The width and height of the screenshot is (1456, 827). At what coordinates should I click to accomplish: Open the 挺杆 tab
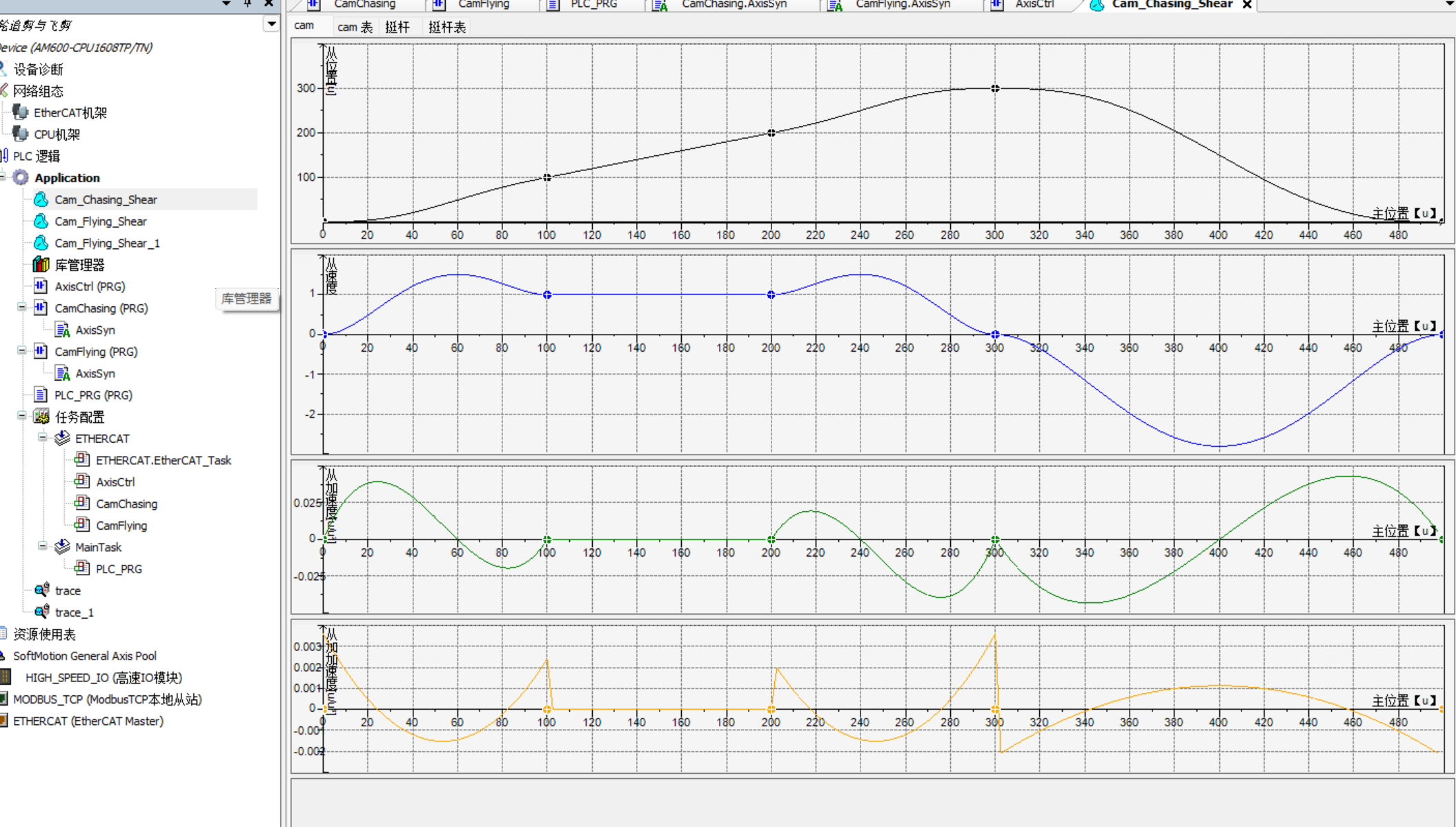click(397, 27)
